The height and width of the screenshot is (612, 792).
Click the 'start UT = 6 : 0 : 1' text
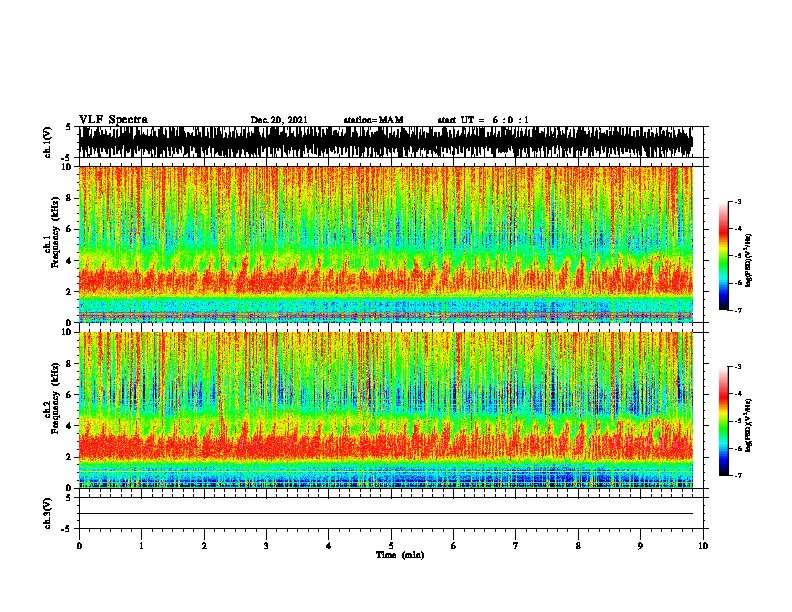(483, 120)
